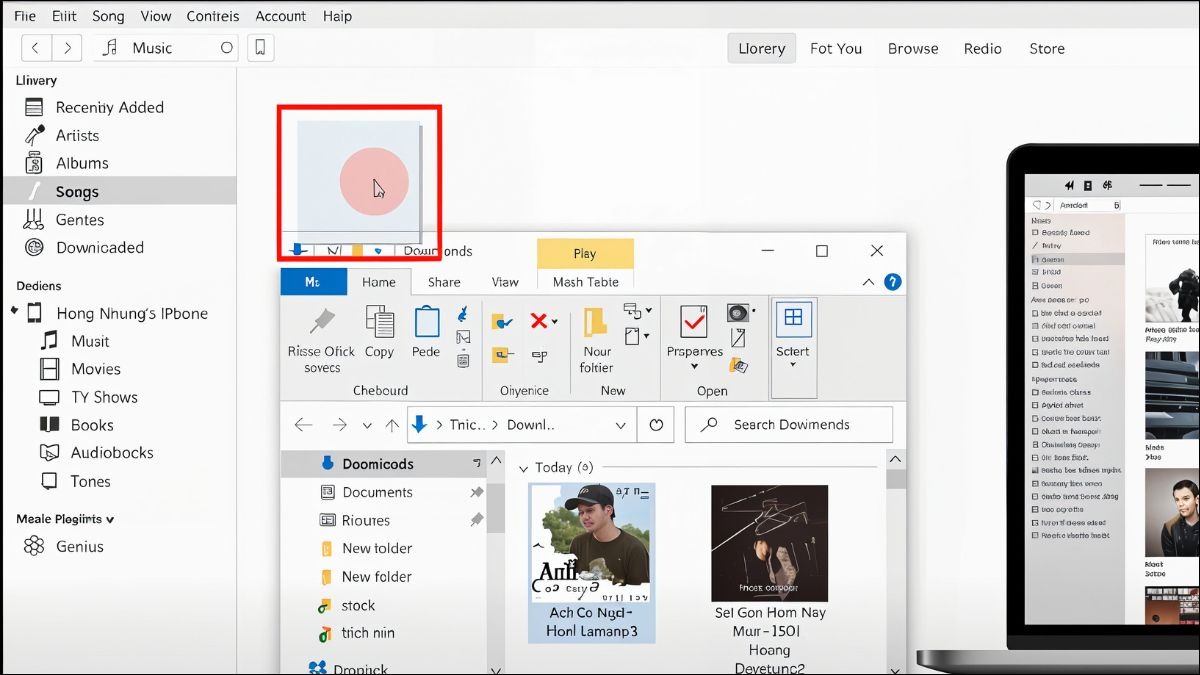
Task: Collapse Hong Nhung's IPbone device tree
Action: point(14,311)
